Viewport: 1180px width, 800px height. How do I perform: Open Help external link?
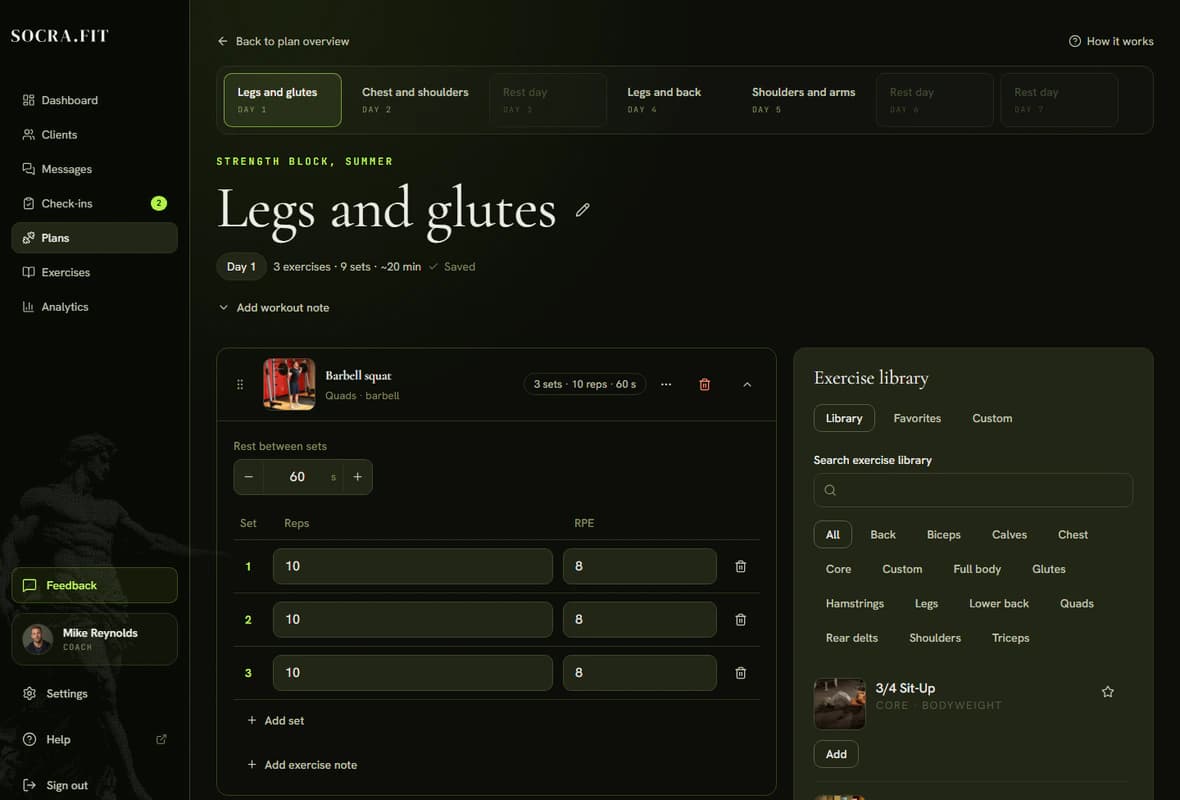(x=94, y=739)
